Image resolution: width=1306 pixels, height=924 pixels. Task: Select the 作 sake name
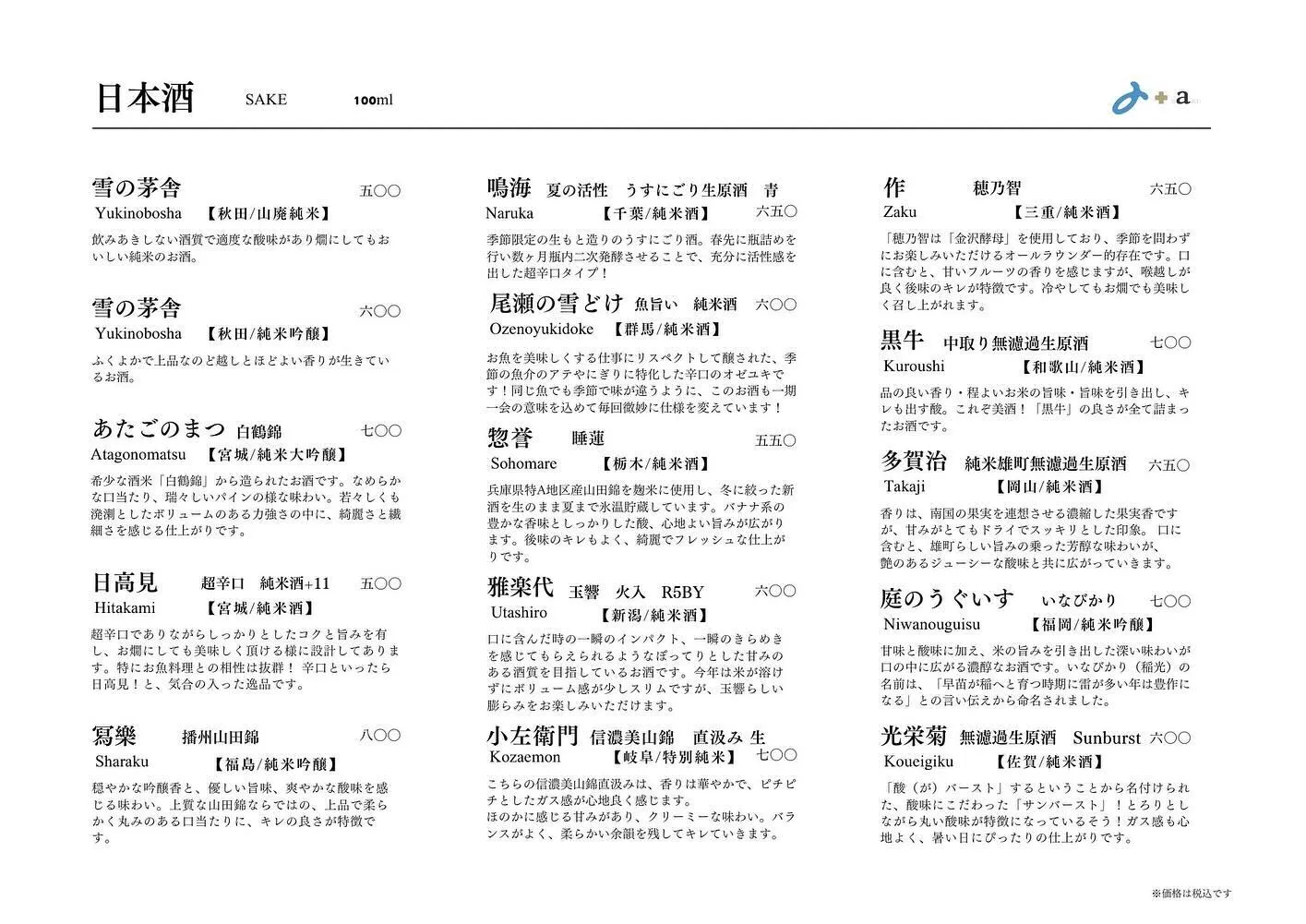pos(894,187)
